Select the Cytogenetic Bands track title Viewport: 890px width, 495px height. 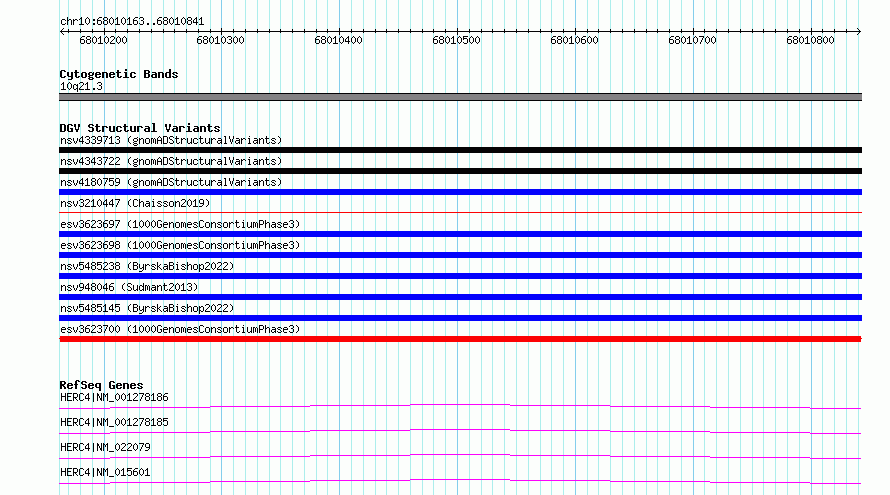(119, 74)
